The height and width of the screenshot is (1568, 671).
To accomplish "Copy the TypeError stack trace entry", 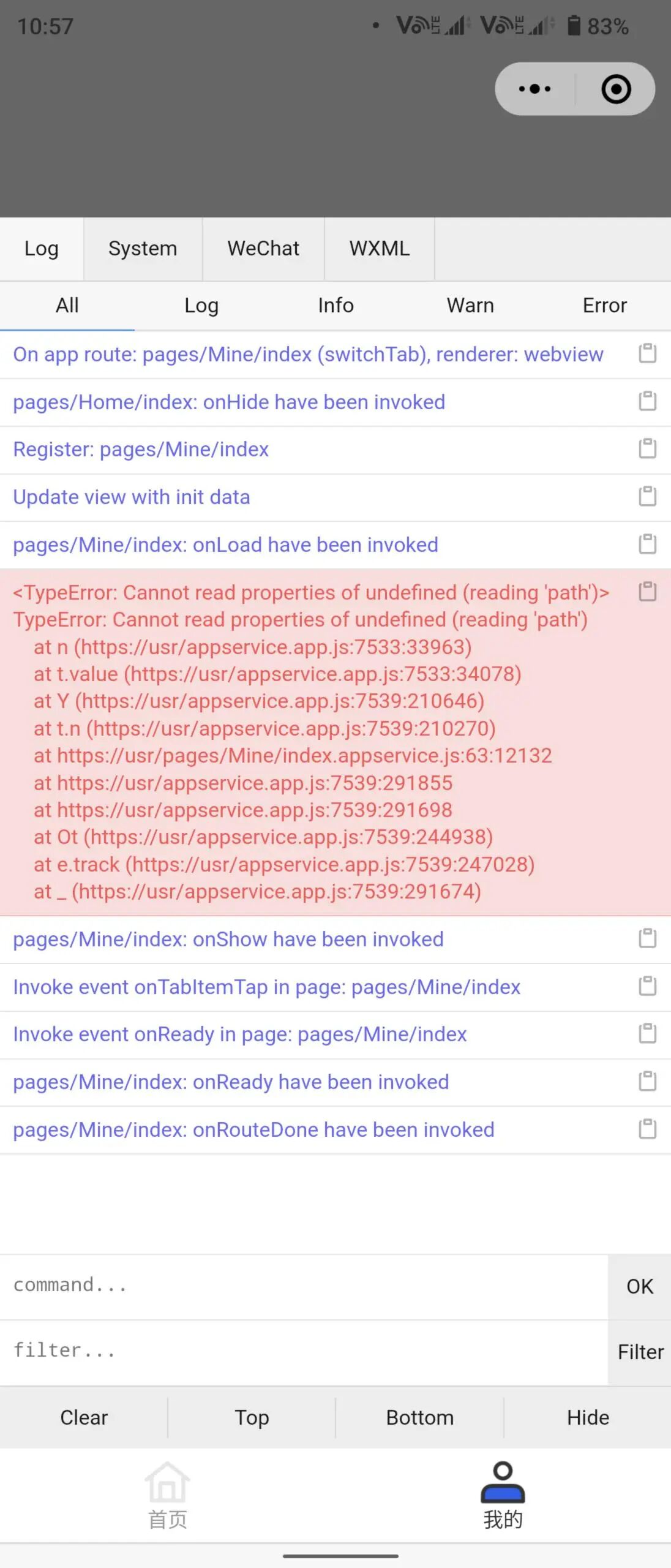I will click(x=647, y=592).
